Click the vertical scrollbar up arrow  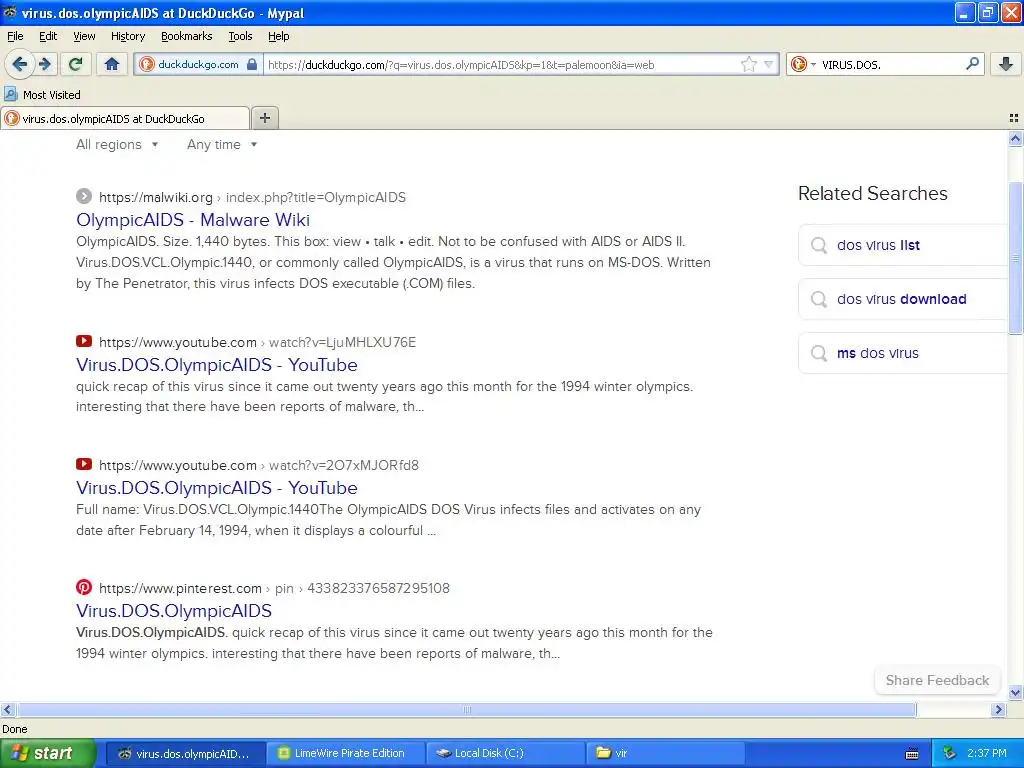click(1015, 138)
